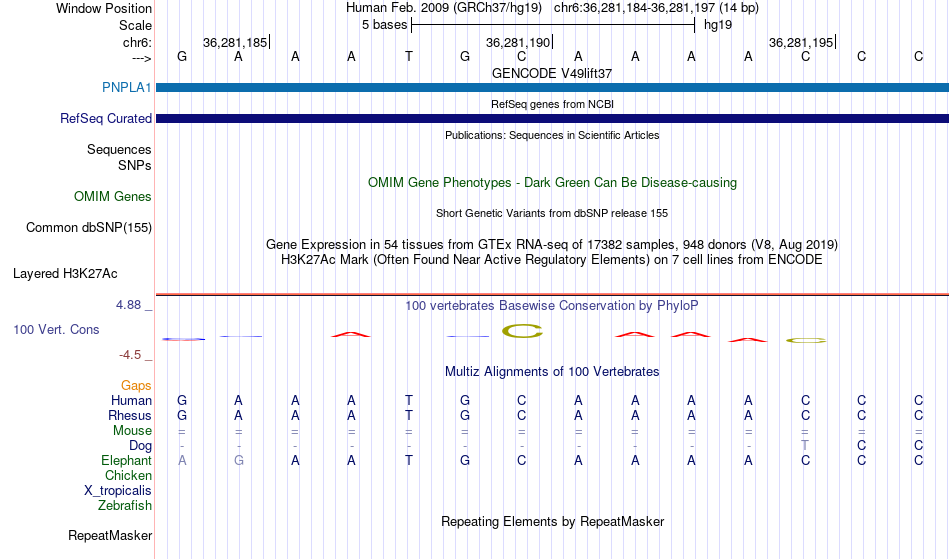This screenshot has width=950, height=559.
Task: Click the RepeatMasker track label
Action: pos(110,535)
